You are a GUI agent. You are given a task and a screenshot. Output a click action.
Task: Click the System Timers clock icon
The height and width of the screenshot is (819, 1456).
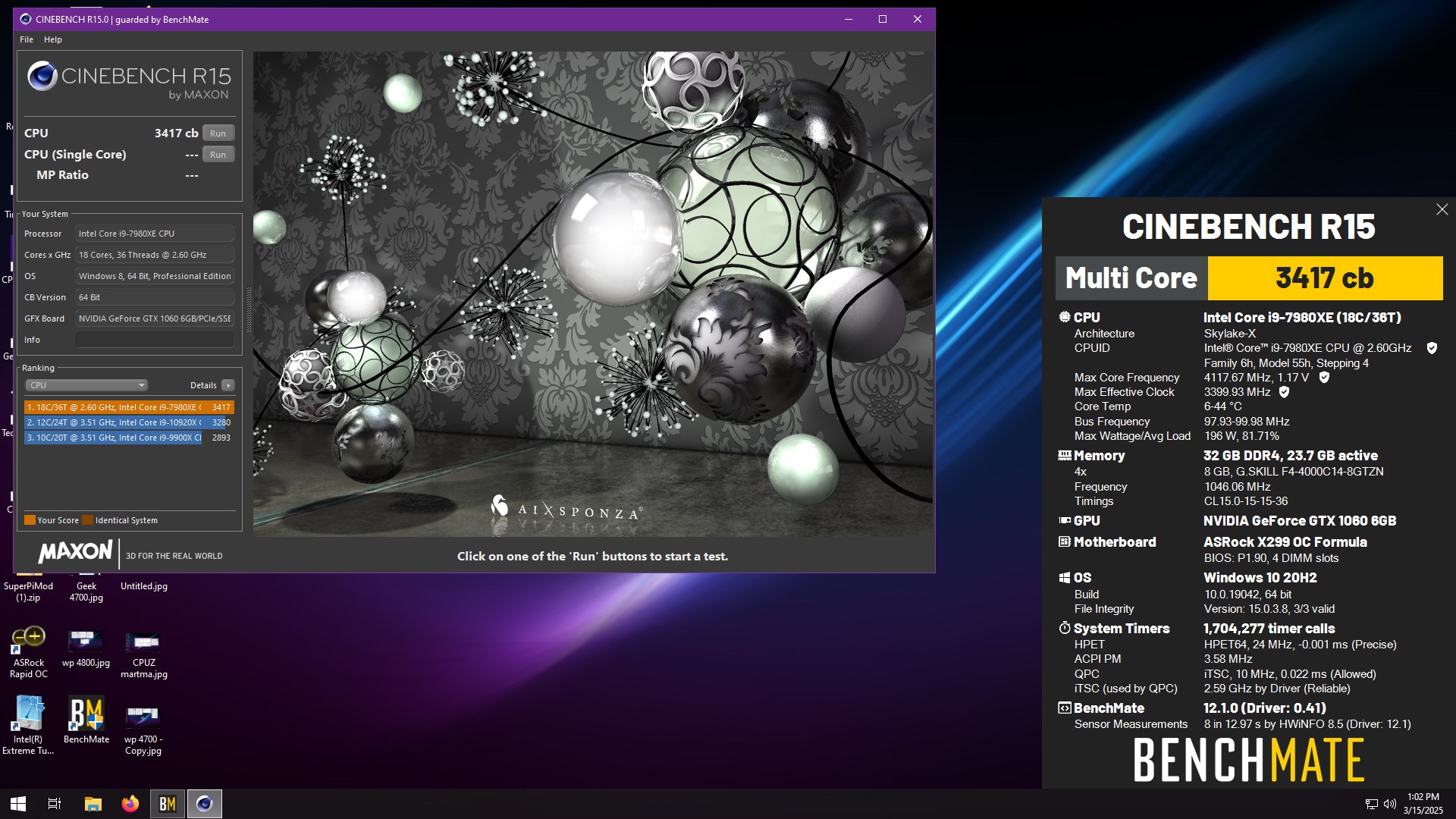pyautogui.click(x=1065, y=628)
